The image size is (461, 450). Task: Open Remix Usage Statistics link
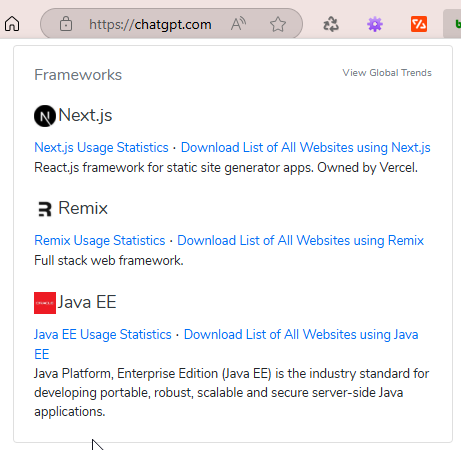(100, 240)
